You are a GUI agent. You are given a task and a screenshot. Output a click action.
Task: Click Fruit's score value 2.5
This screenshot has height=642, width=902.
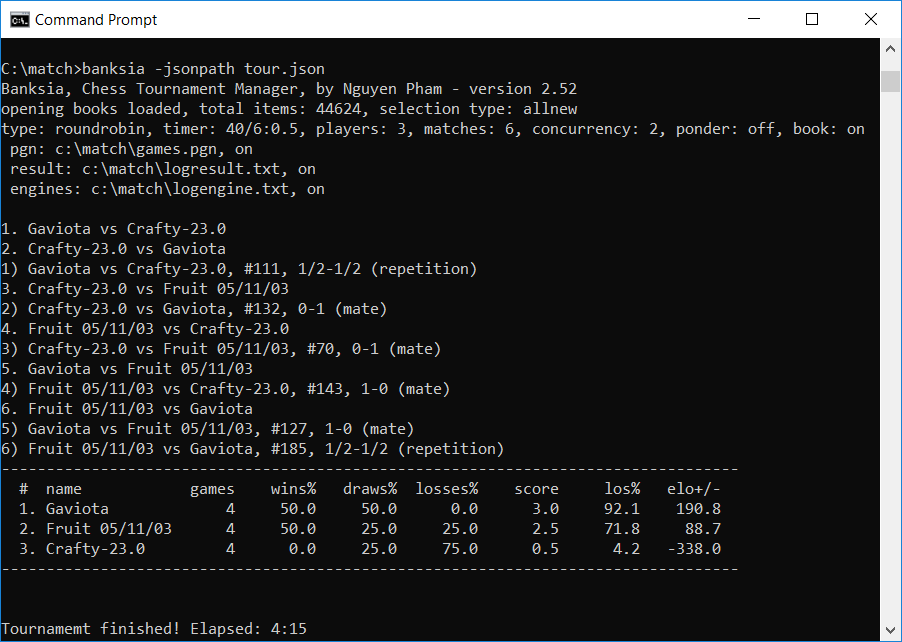pyautogui.click(x=545, y=529)
